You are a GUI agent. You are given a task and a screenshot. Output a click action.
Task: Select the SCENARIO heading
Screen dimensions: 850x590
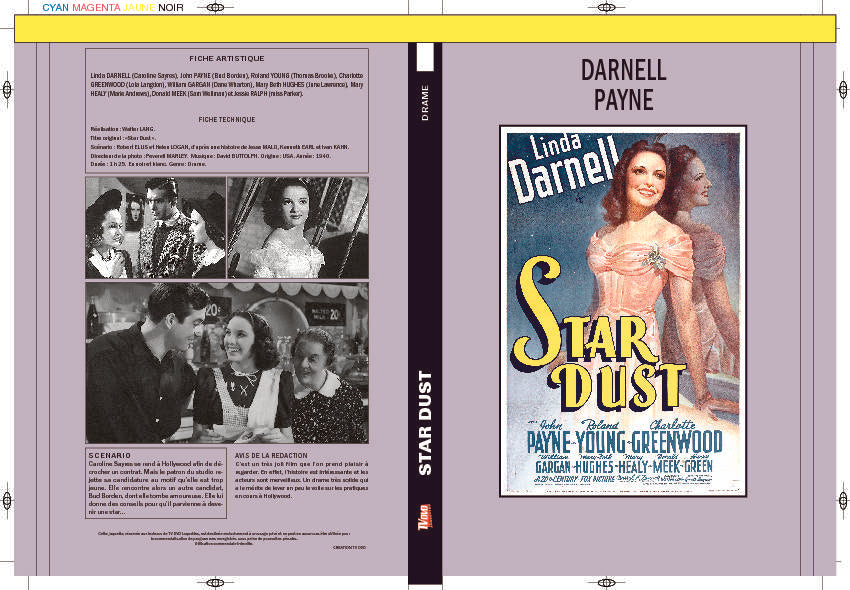(110, 456)
